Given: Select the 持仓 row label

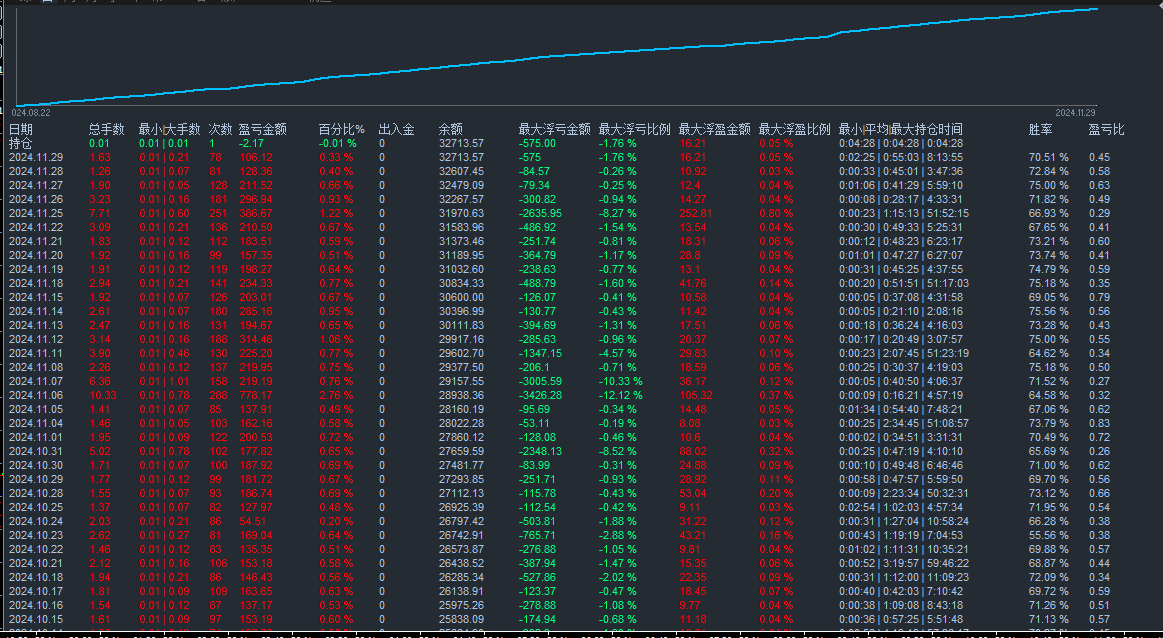Looking at the screenshot, I should coord(21,143).
